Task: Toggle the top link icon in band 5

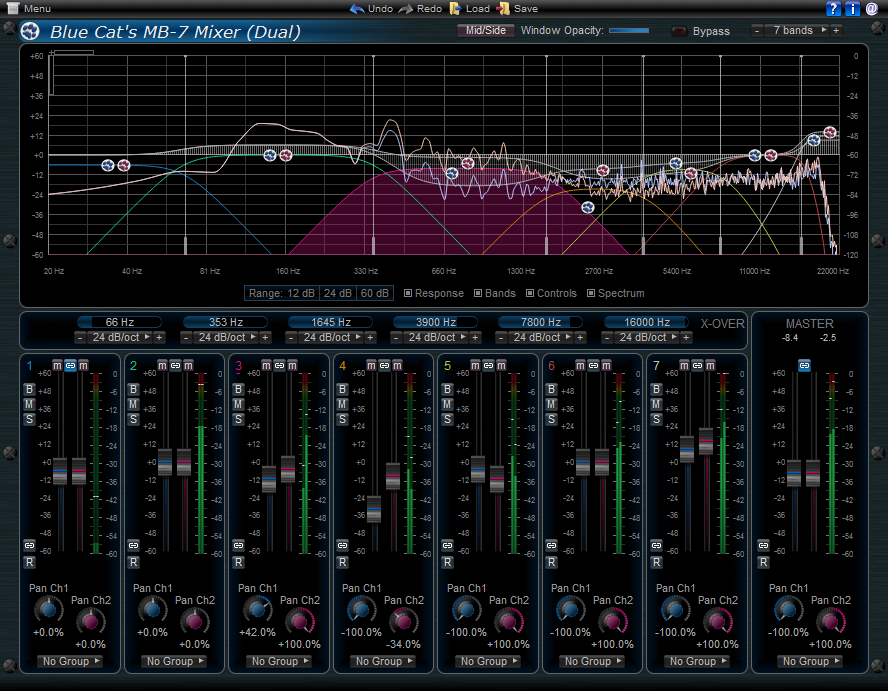Action: 489,366
